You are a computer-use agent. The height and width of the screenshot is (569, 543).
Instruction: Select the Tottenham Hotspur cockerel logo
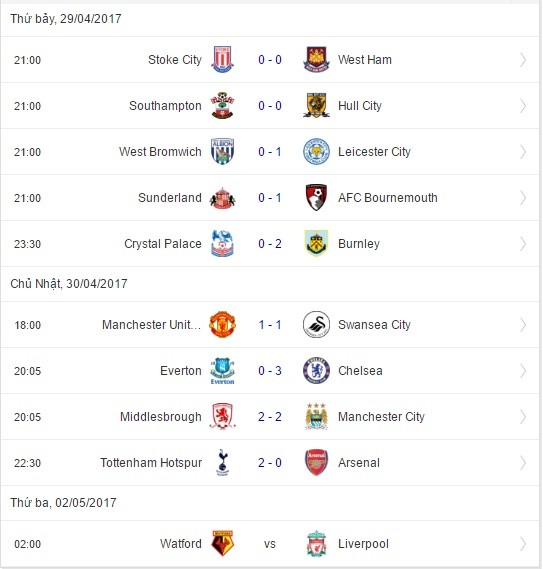(222, 462)
